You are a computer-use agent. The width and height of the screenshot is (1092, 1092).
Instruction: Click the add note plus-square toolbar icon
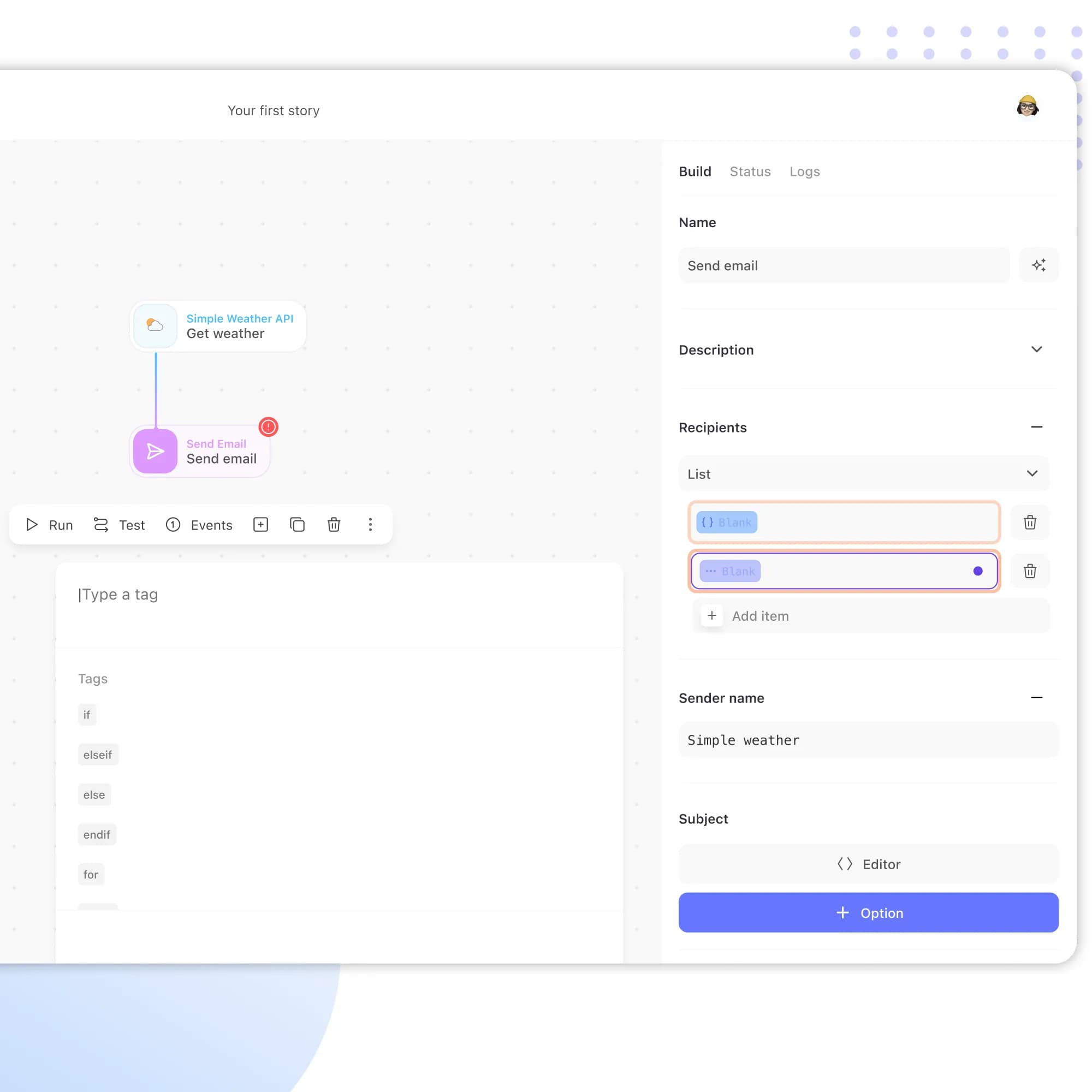260,525
